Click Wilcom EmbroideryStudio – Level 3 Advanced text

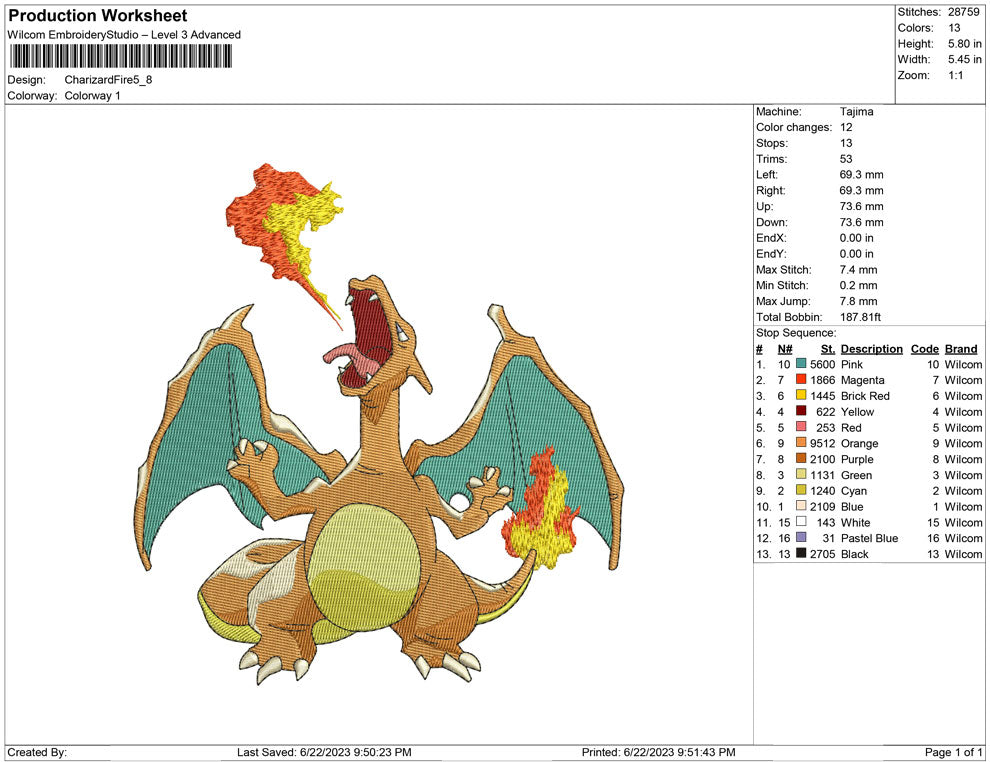click(124, 35)
